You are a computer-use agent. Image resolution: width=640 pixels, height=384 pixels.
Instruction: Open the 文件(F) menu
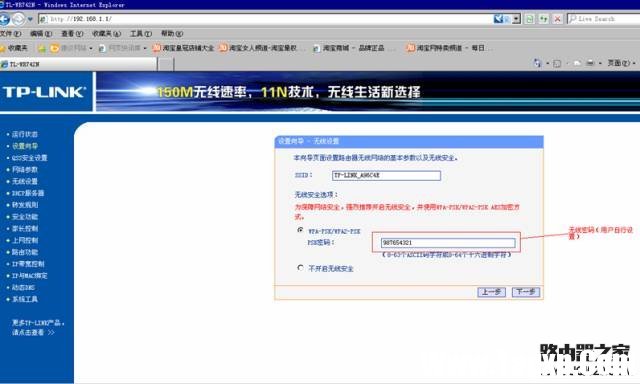tap(11, 33)
